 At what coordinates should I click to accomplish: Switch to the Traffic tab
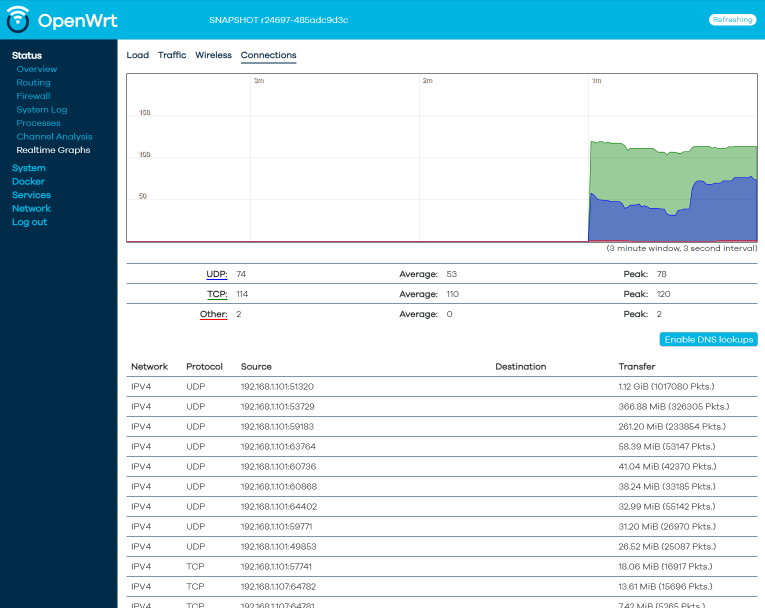tap(172, 56)
